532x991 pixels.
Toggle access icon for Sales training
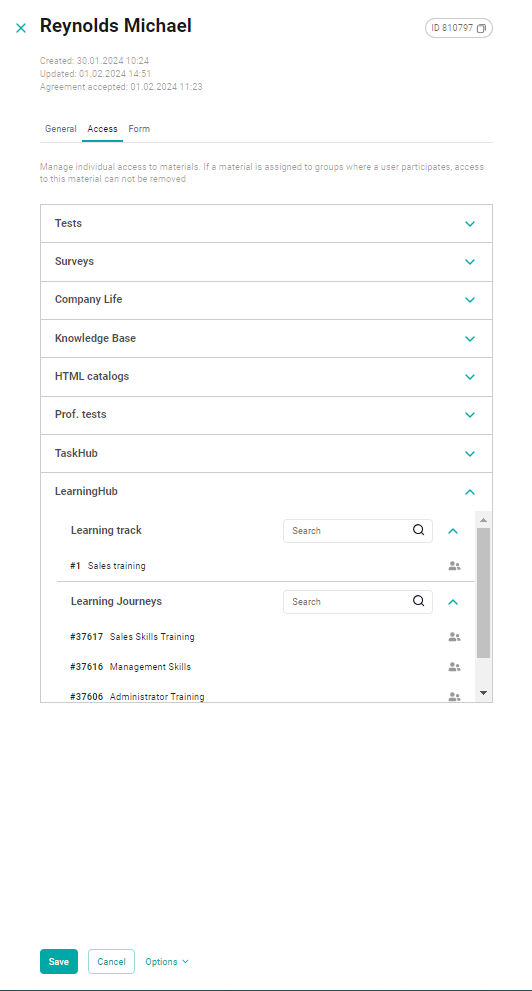coord(454,566)
